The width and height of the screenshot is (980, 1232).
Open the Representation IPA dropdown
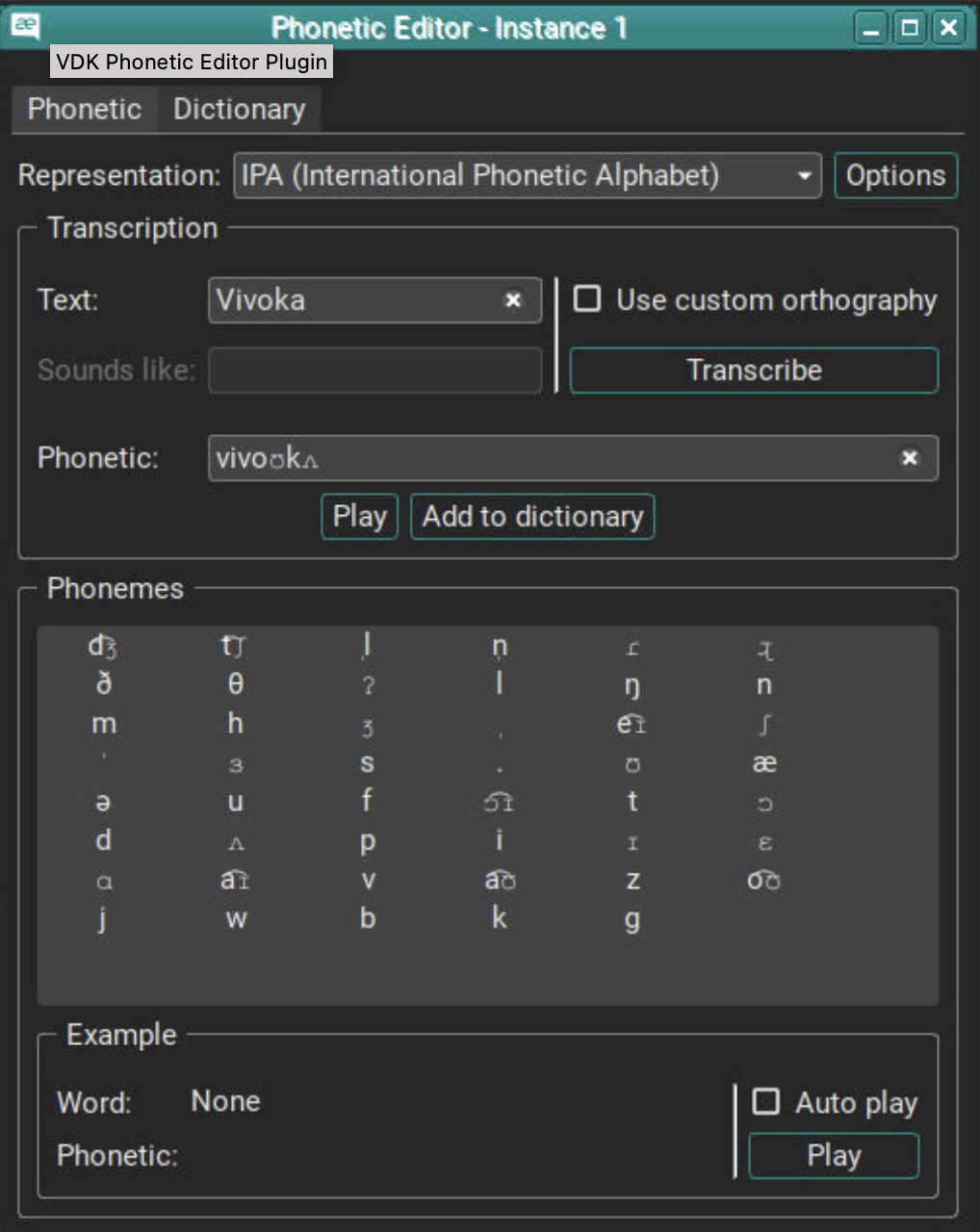[528, 175]
